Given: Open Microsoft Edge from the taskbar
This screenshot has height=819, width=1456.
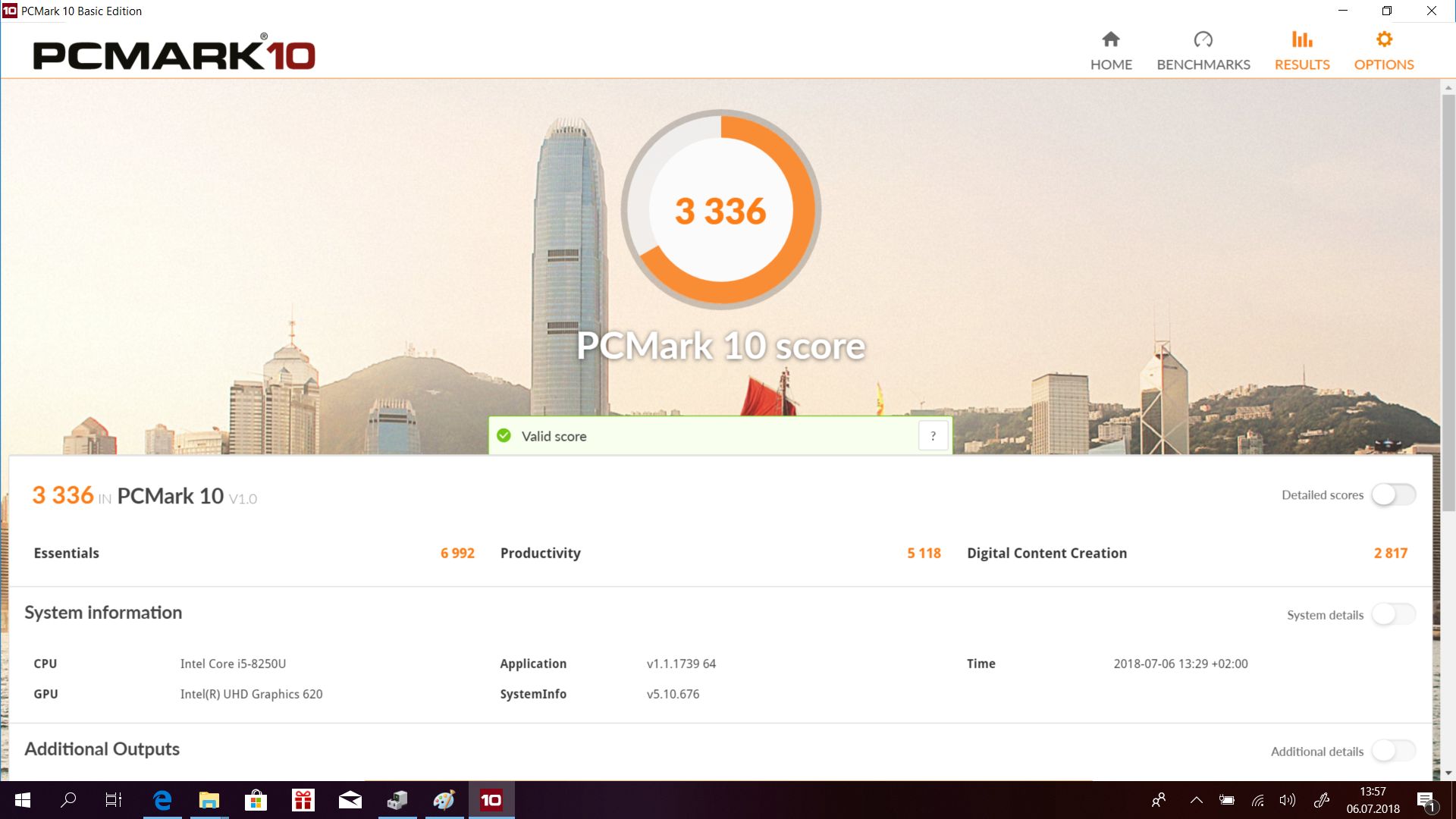Looking at the screenshot, I should point(162,800).
